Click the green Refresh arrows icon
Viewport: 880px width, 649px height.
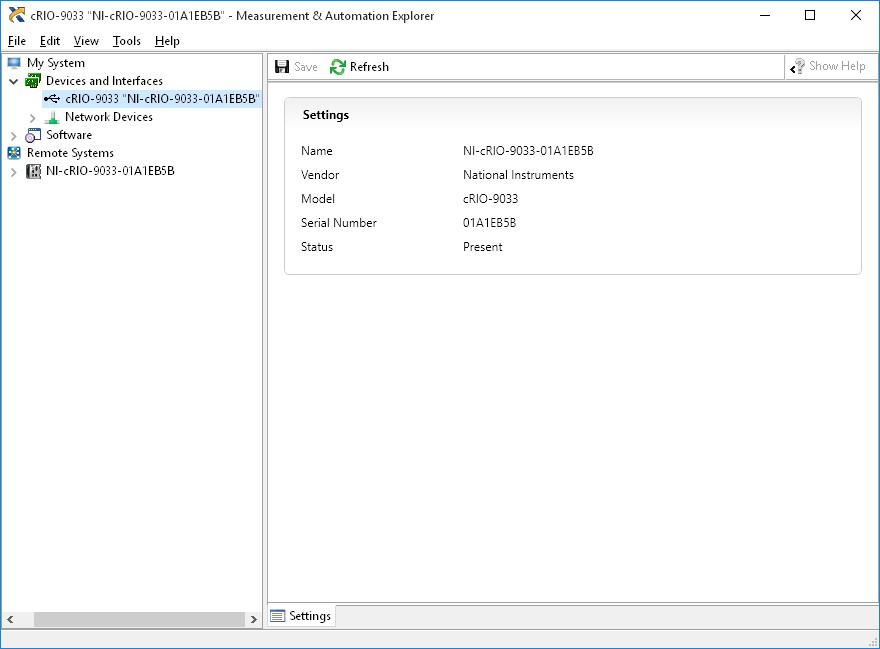click(x=338, y=67)
